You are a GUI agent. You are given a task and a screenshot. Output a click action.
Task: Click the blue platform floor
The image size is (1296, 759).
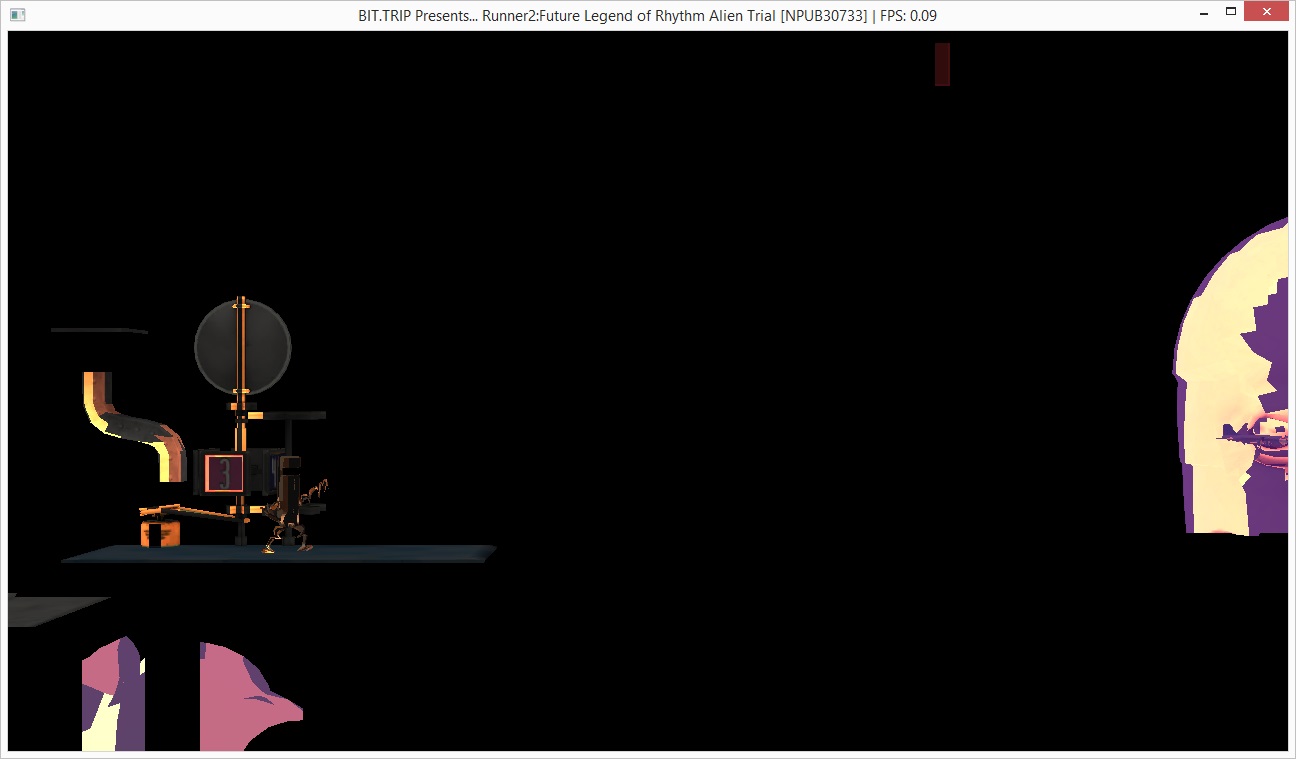point(279,554)
